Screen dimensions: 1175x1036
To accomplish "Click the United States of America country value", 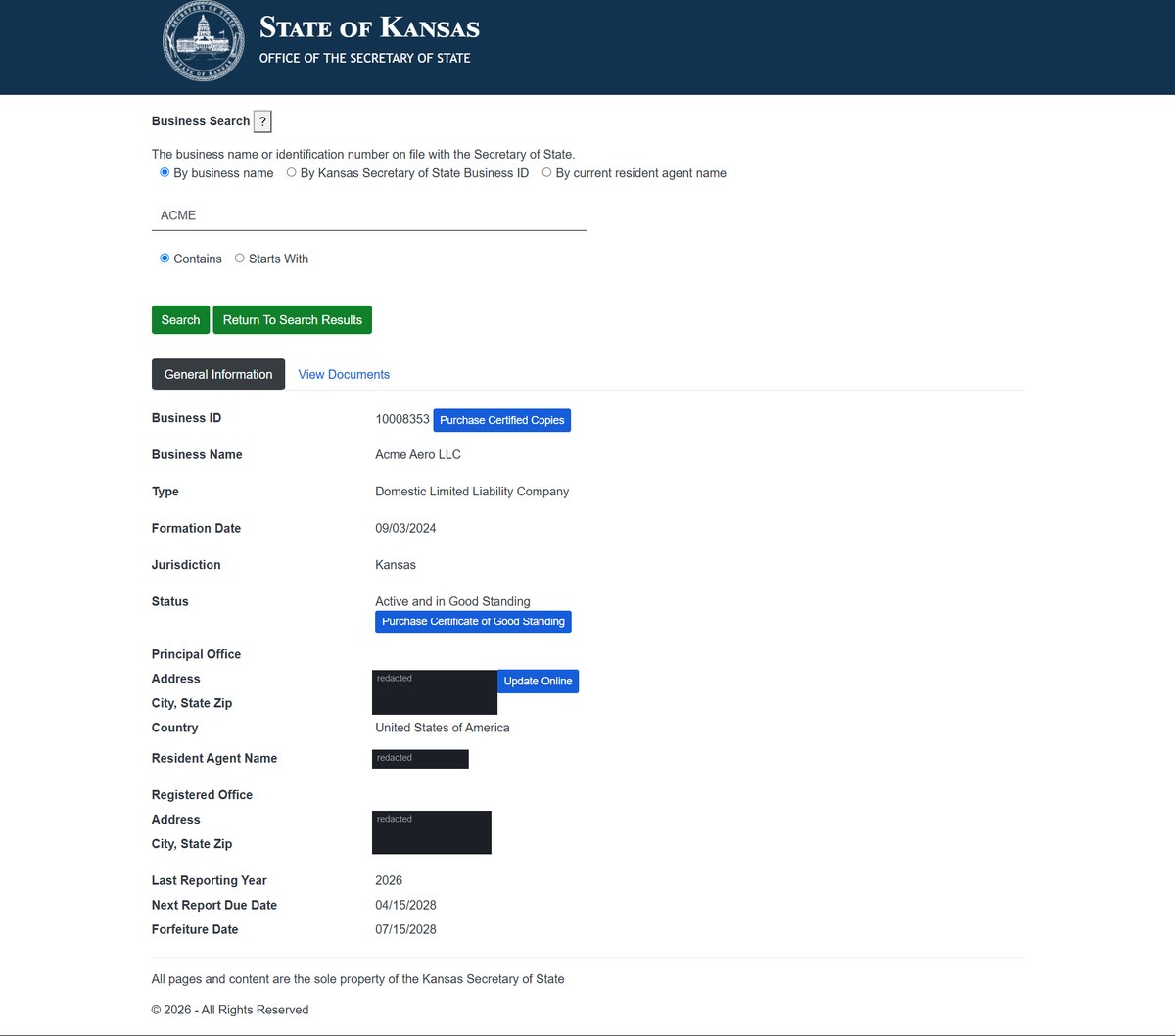I will tap(443, 728).
